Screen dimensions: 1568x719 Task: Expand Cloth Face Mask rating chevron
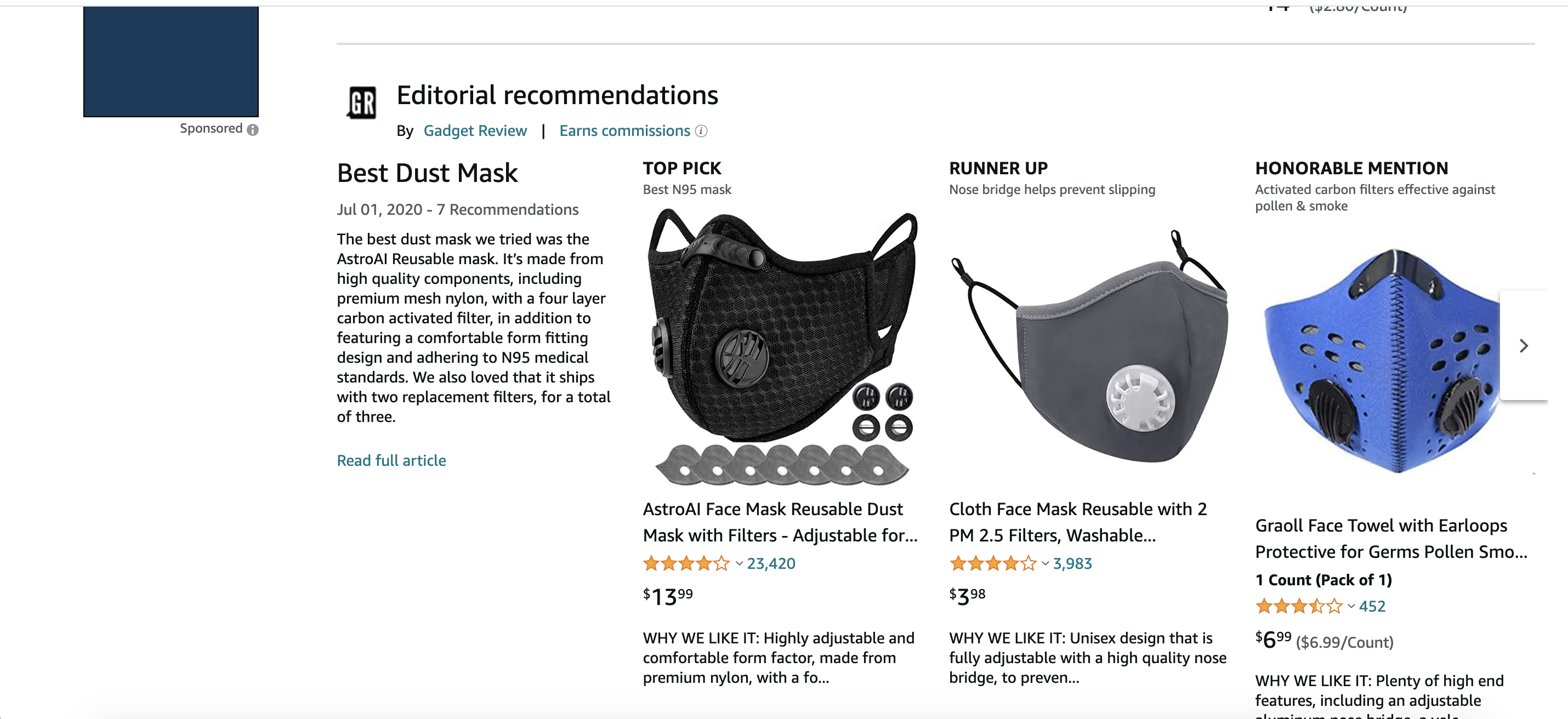pyautogui.click(x=1045, y=564)
